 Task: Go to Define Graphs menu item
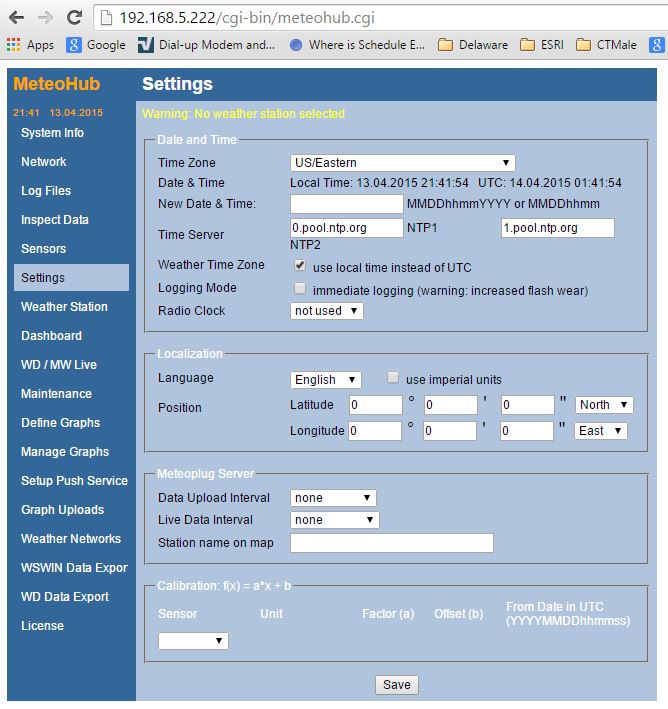(60, 423)
